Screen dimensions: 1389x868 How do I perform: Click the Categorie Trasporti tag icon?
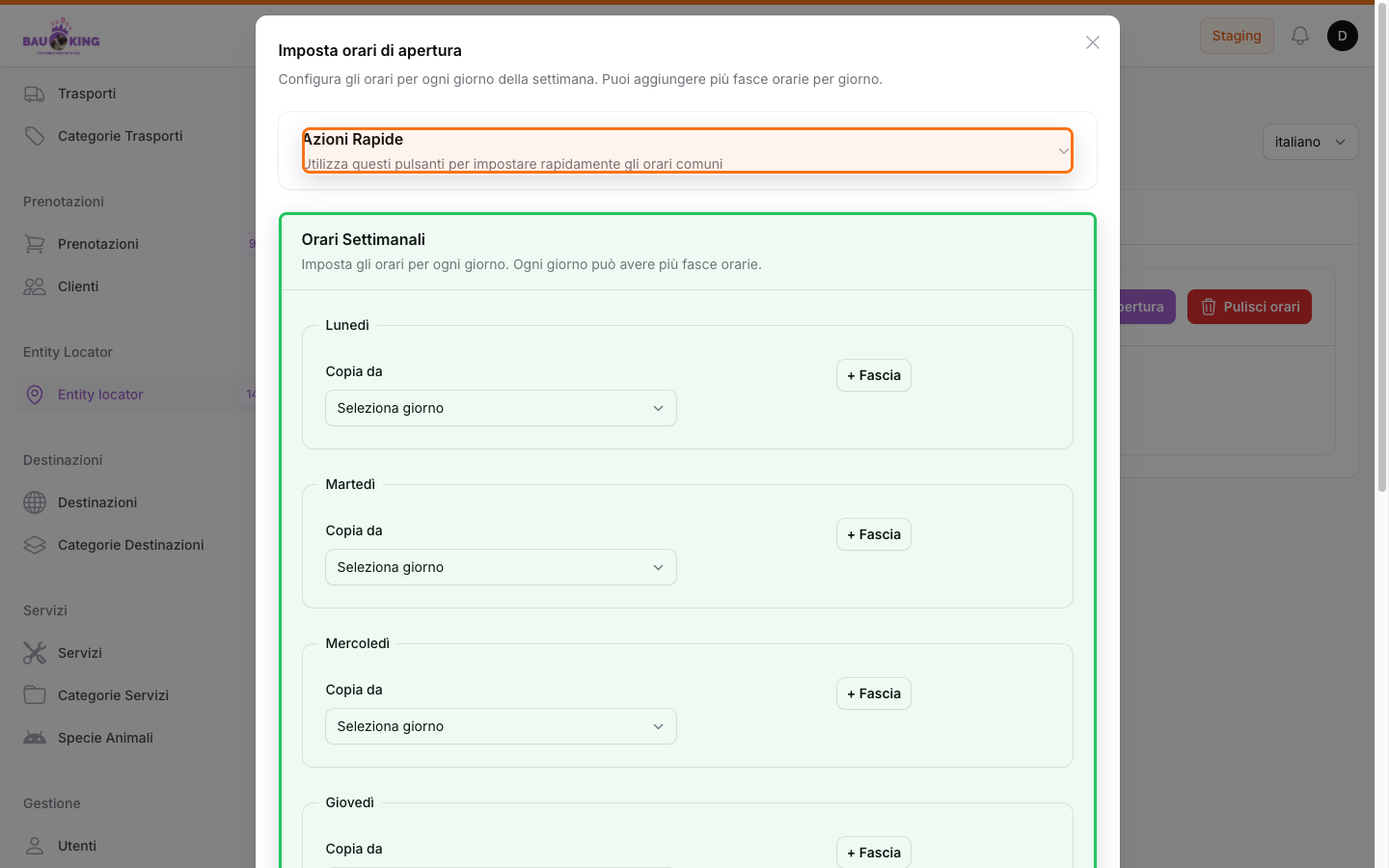click(35, 136)
